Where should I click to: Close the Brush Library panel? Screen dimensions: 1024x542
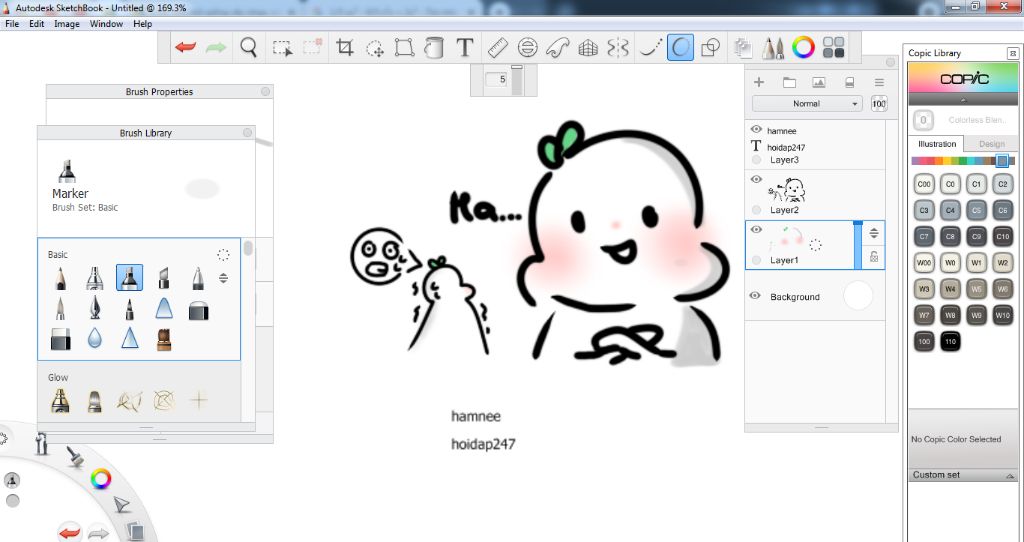point(248,133)
